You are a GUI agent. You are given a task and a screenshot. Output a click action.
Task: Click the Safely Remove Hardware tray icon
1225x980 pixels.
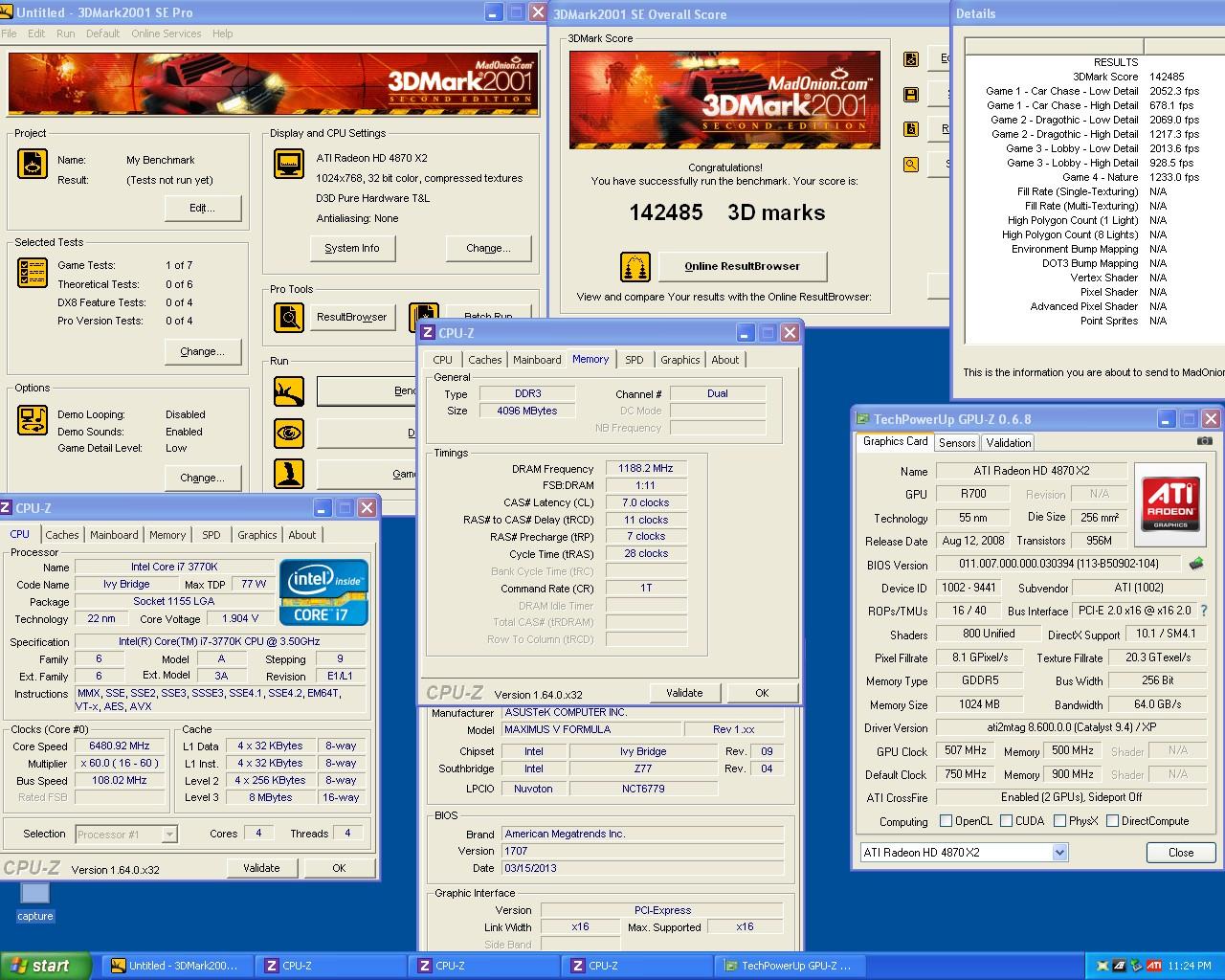tap(1135, 966)
